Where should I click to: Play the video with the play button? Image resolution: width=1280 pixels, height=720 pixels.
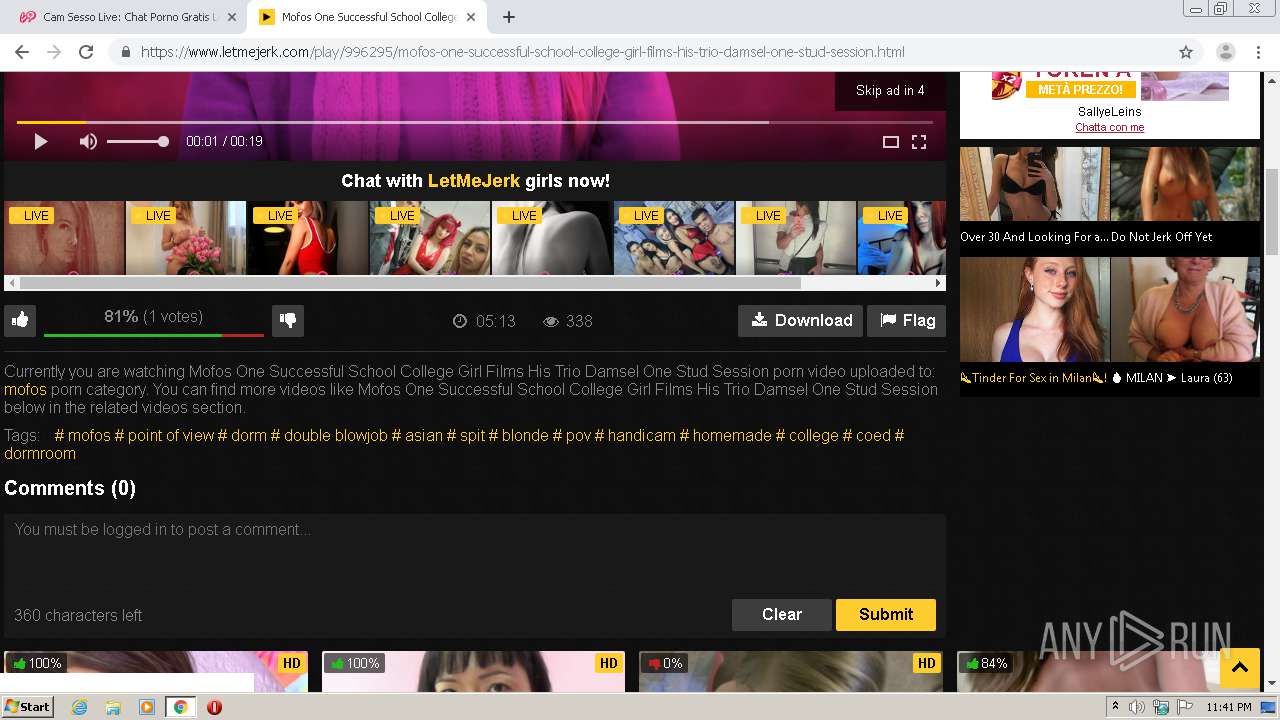41,142
